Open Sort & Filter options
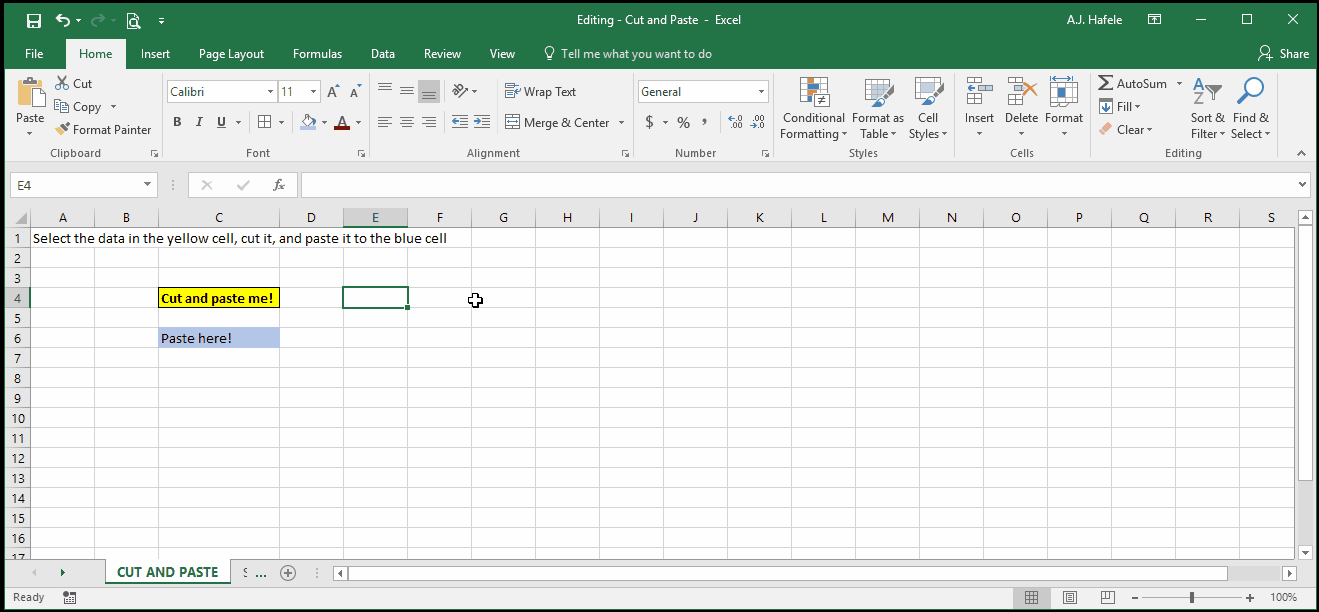Image resolution: width=1319 pixels, height=612 pixels. (x=1207, y=108)
